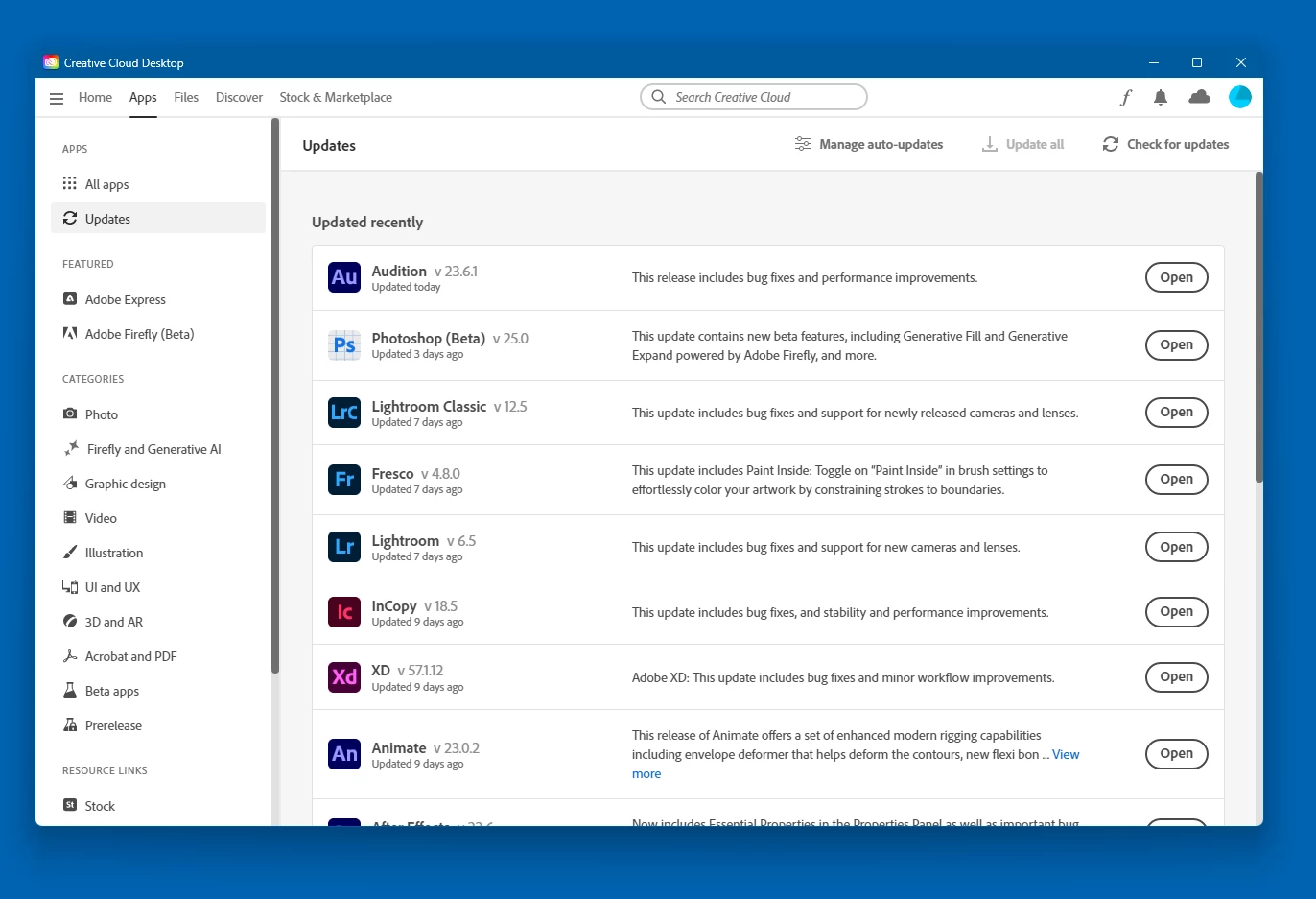Click the Photoshop (Beta) app name
Image resolution: width=1316 pixels, height=899 pixels.
click(429, 339)
